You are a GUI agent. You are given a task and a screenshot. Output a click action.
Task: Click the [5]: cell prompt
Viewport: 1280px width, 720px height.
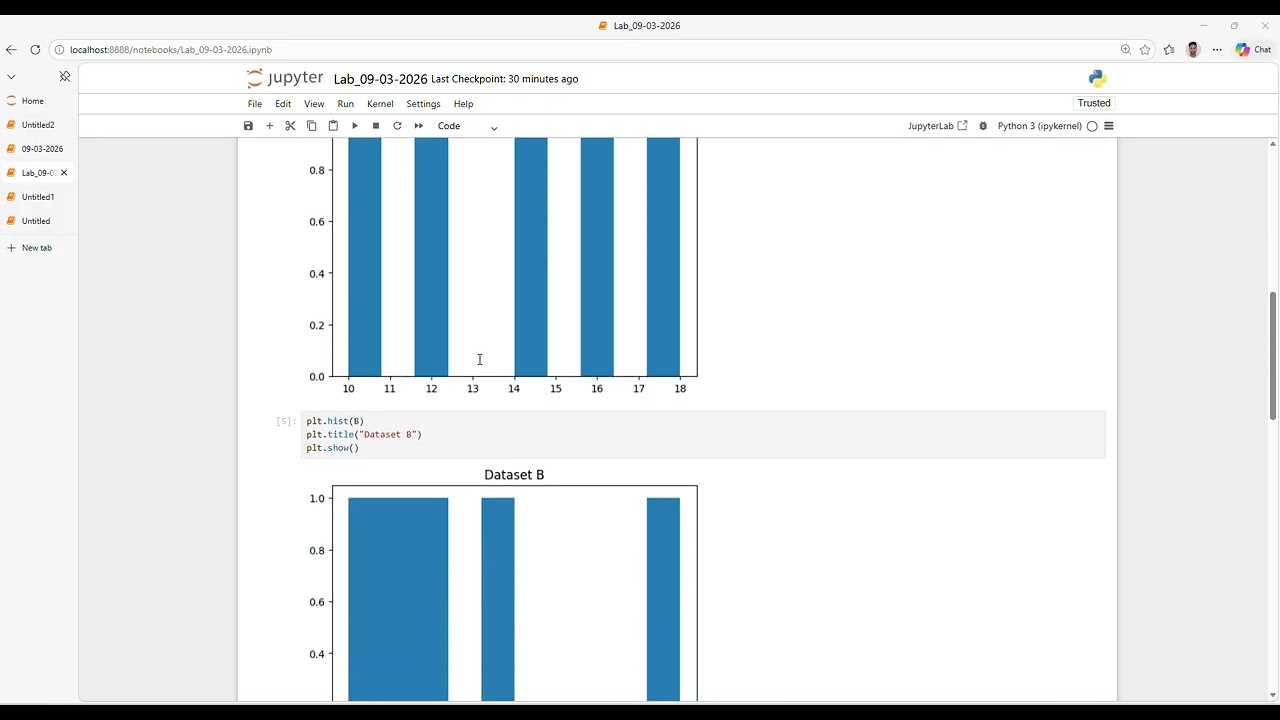point(286,422)
